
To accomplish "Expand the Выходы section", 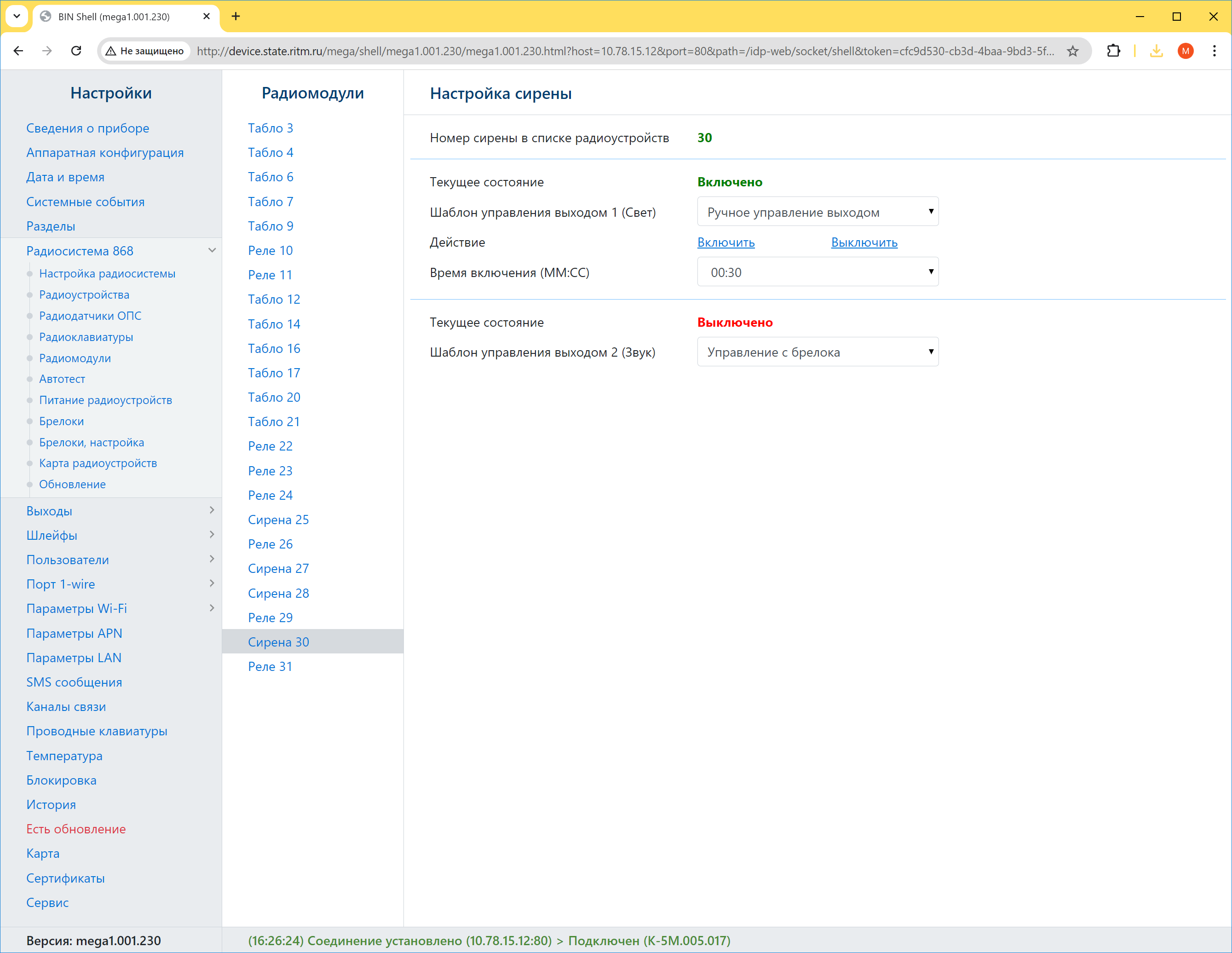I will click(x=212, y=510).
